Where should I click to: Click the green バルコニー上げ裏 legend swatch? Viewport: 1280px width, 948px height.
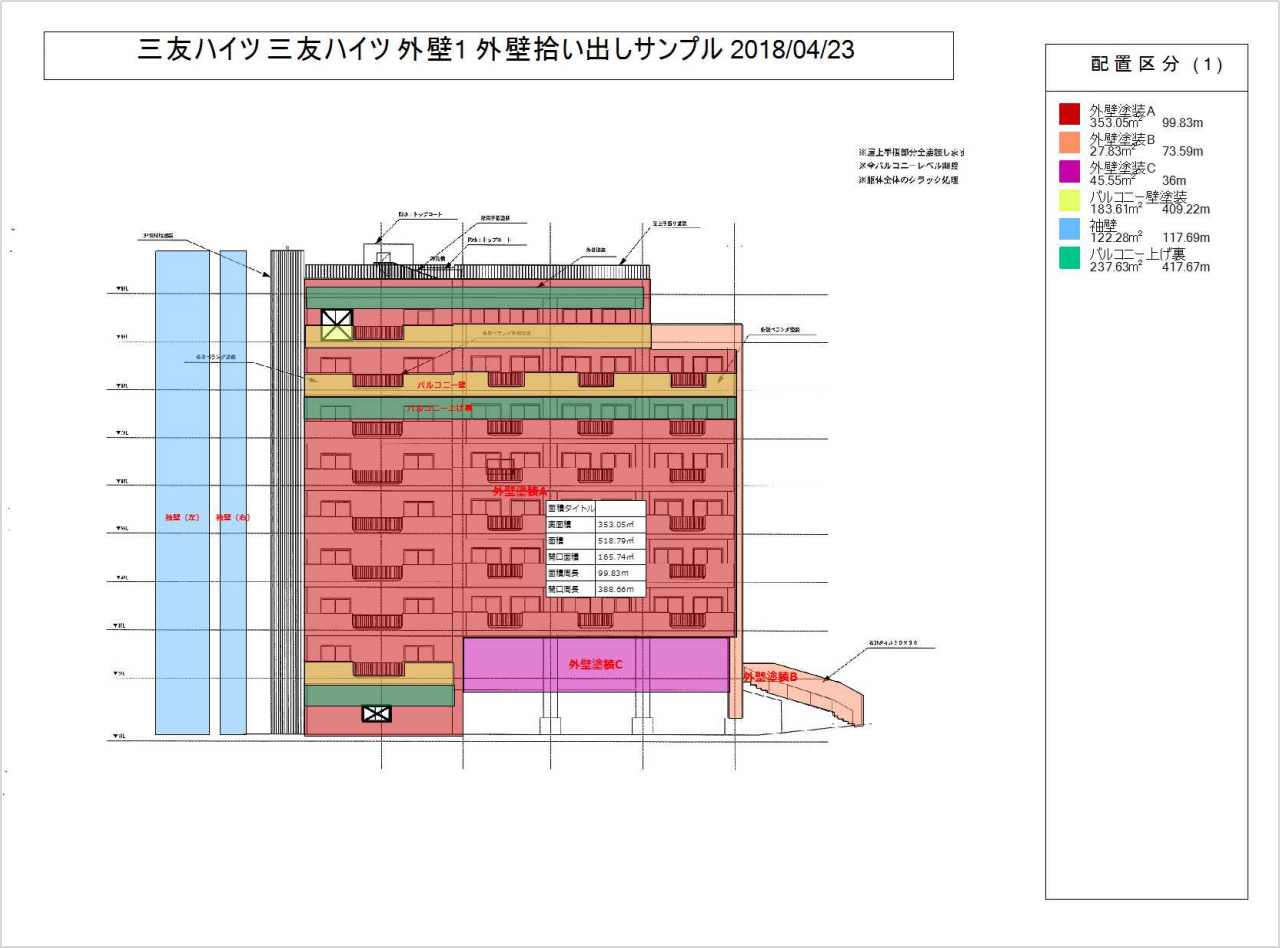pos(1069,257)
